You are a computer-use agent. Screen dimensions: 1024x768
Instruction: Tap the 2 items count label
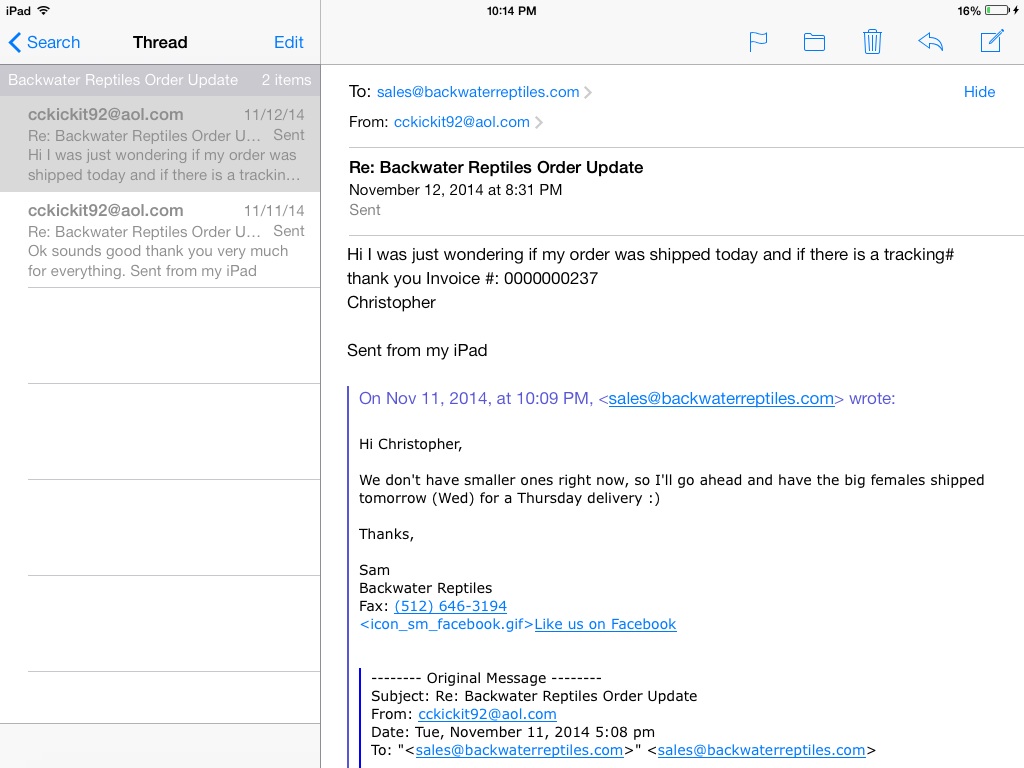point(286,80)
